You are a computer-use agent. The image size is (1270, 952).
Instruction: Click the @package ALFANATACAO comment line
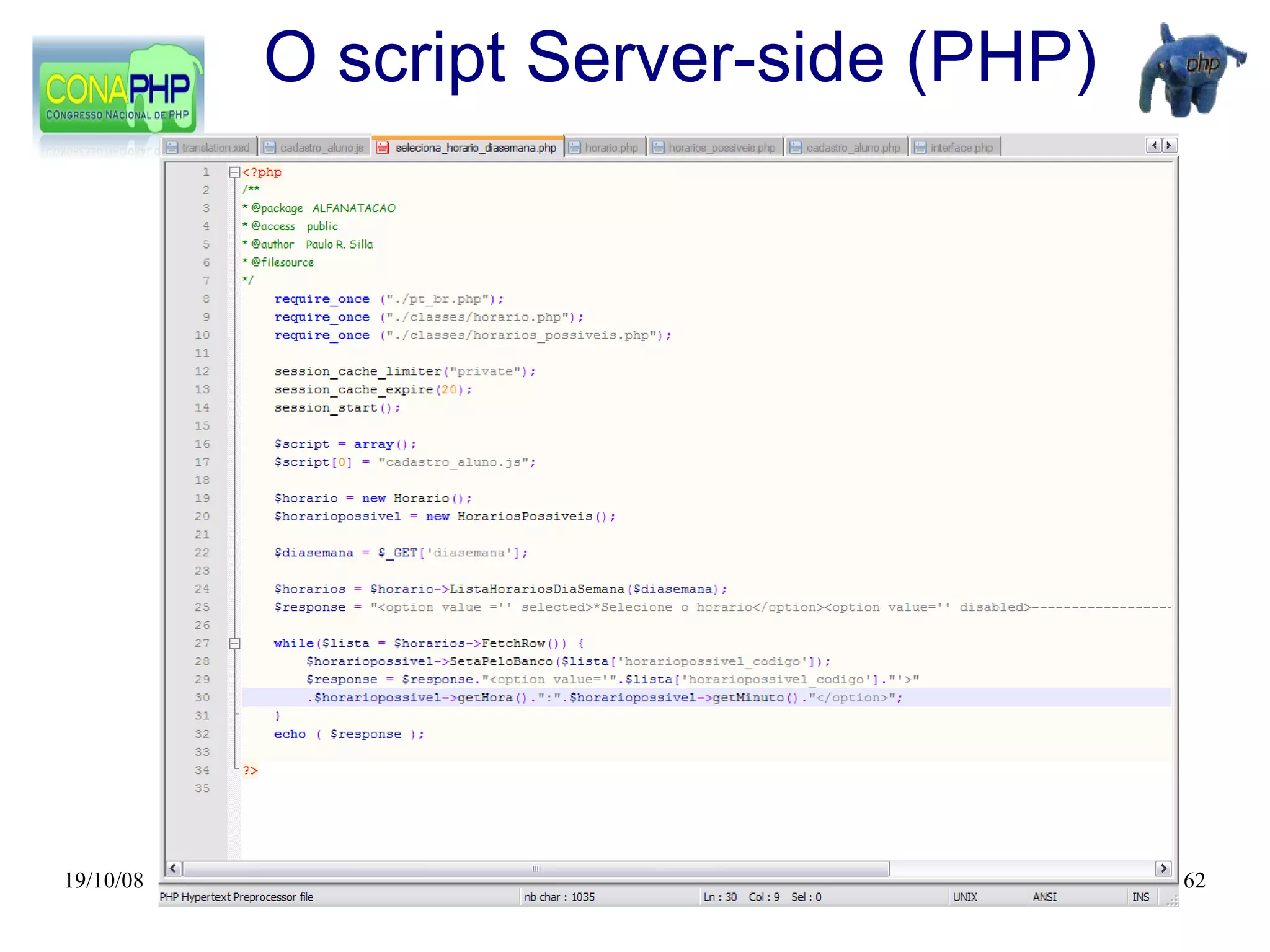[x=319, y=208]
